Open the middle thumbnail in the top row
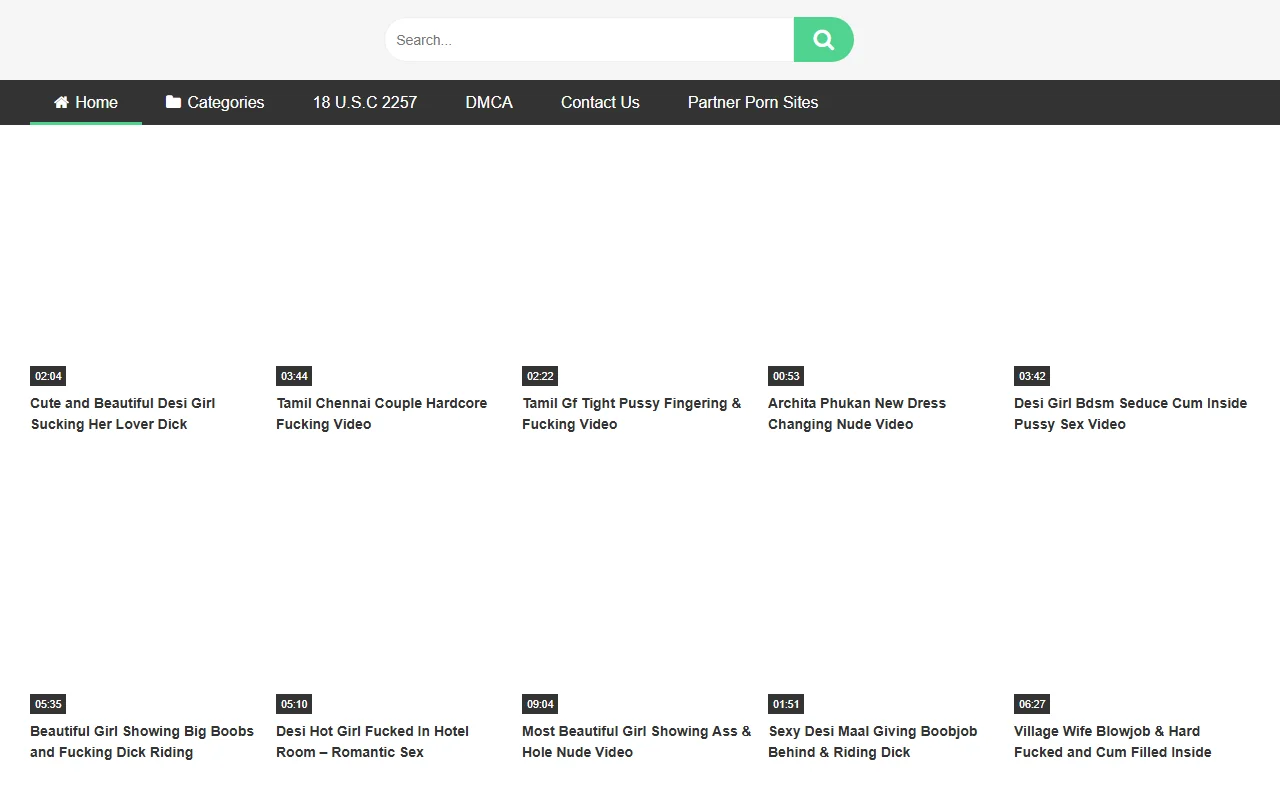This screenshot has width=1280, height=800. pos(632,260)
